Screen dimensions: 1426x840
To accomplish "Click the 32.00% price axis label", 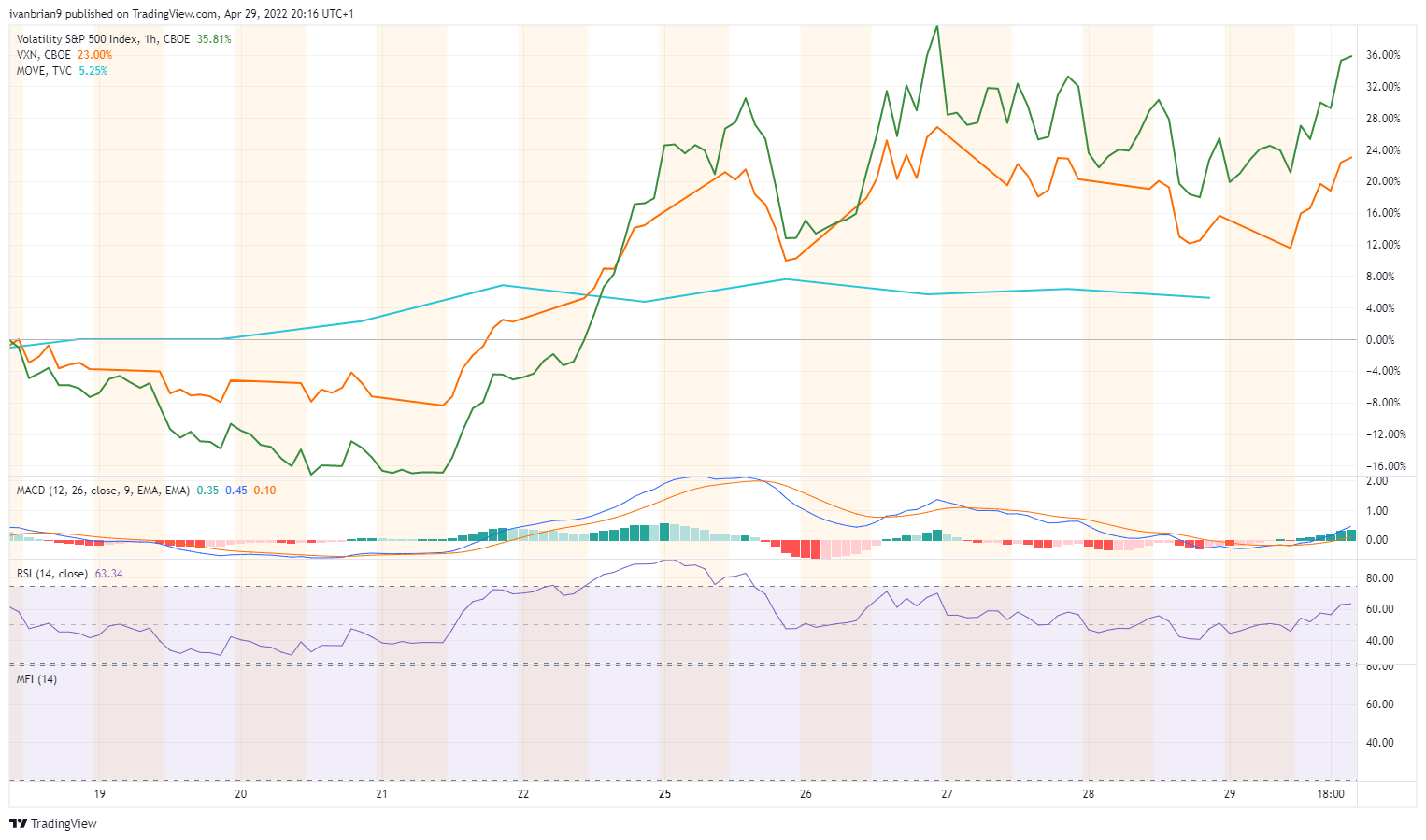I will tap(1383, 87).
